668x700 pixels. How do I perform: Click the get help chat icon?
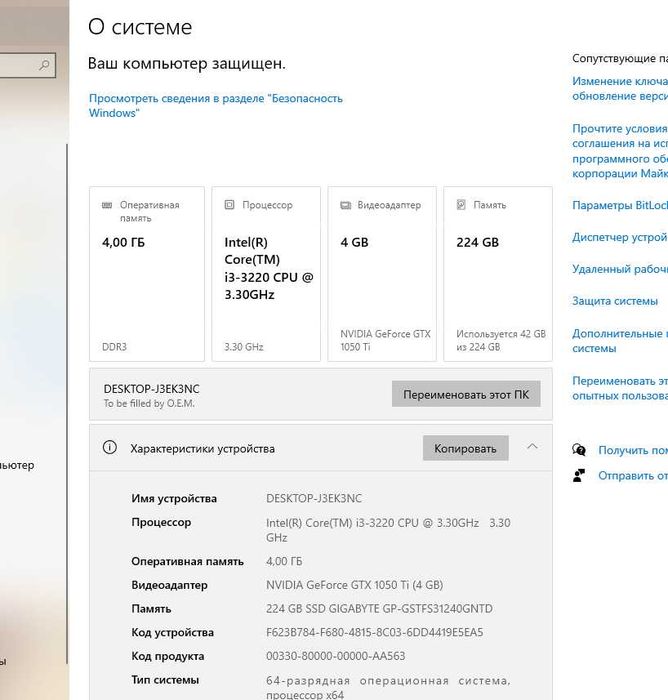[x=579, y=450]
